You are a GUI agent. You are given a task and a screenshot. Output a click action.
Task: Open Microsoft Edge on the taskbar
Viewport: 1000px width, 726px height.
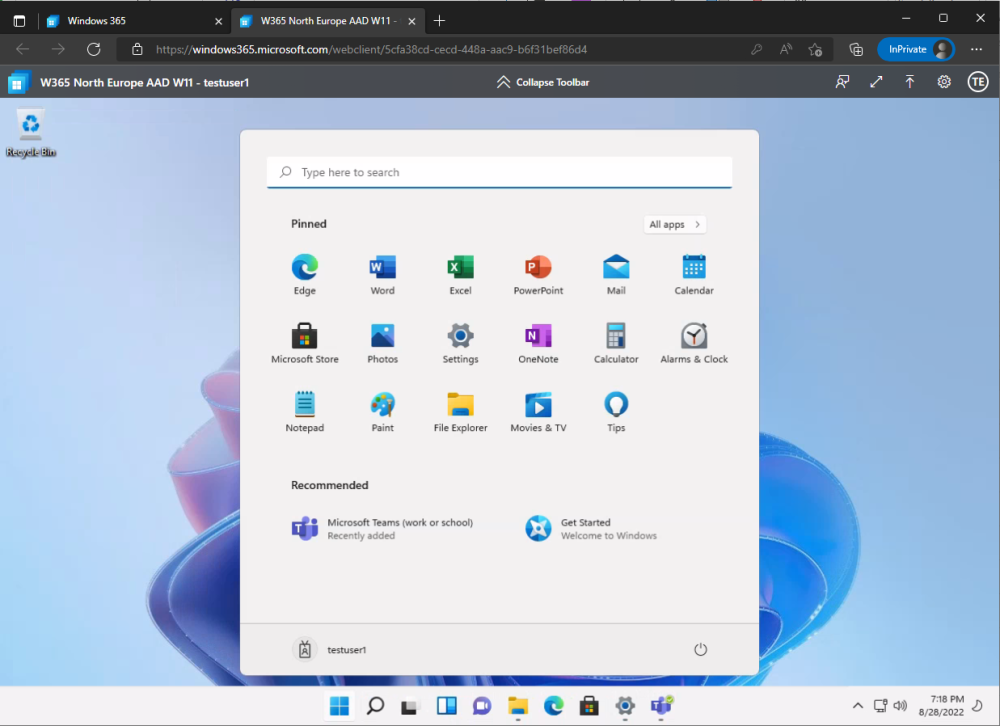click(554, 706)
